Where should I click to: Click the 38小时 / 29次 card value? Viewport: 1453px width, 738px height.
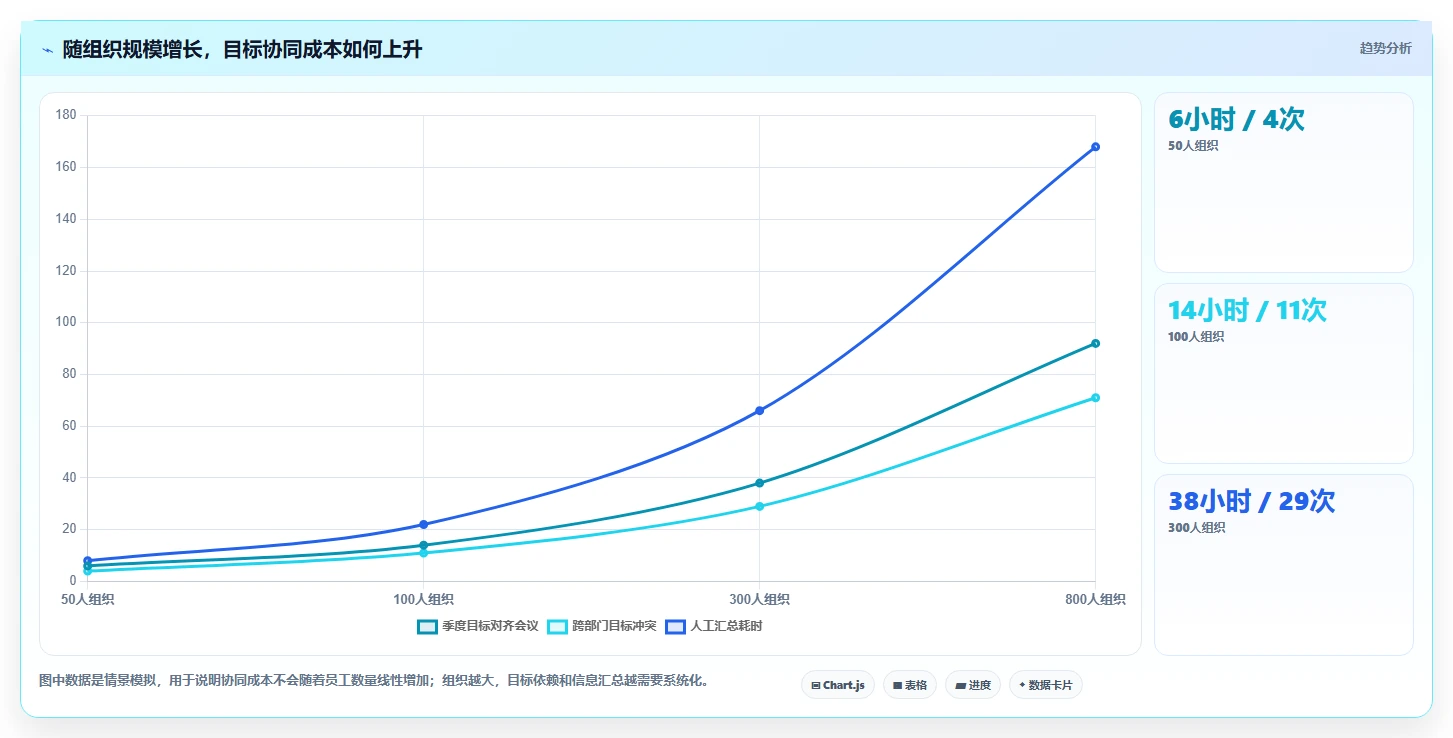click(x=1251, y=502)
